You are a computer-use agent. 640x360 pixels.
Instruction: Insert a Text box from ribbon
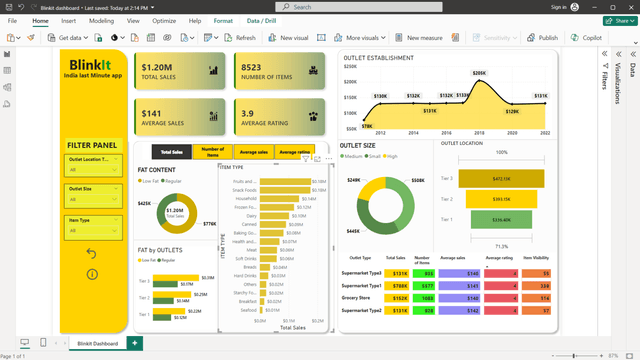point(321,38)
